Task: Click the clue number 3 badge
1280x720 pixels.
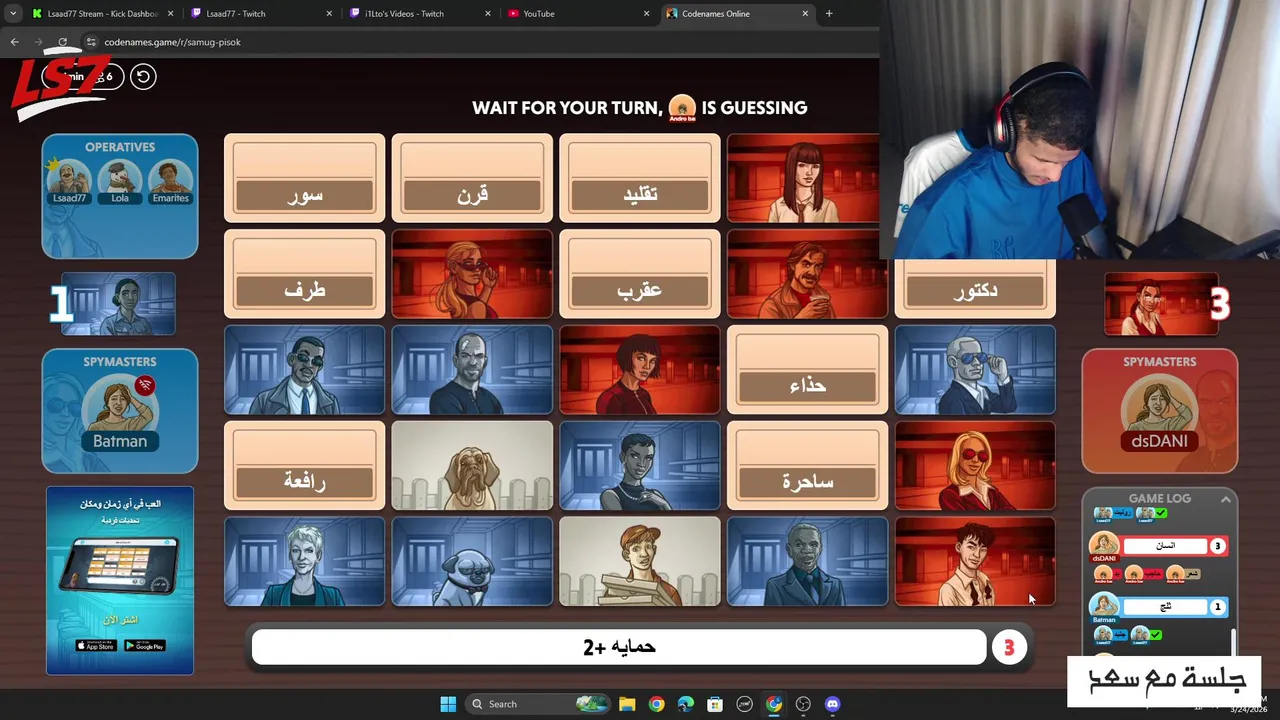Action: point(1008,648)
